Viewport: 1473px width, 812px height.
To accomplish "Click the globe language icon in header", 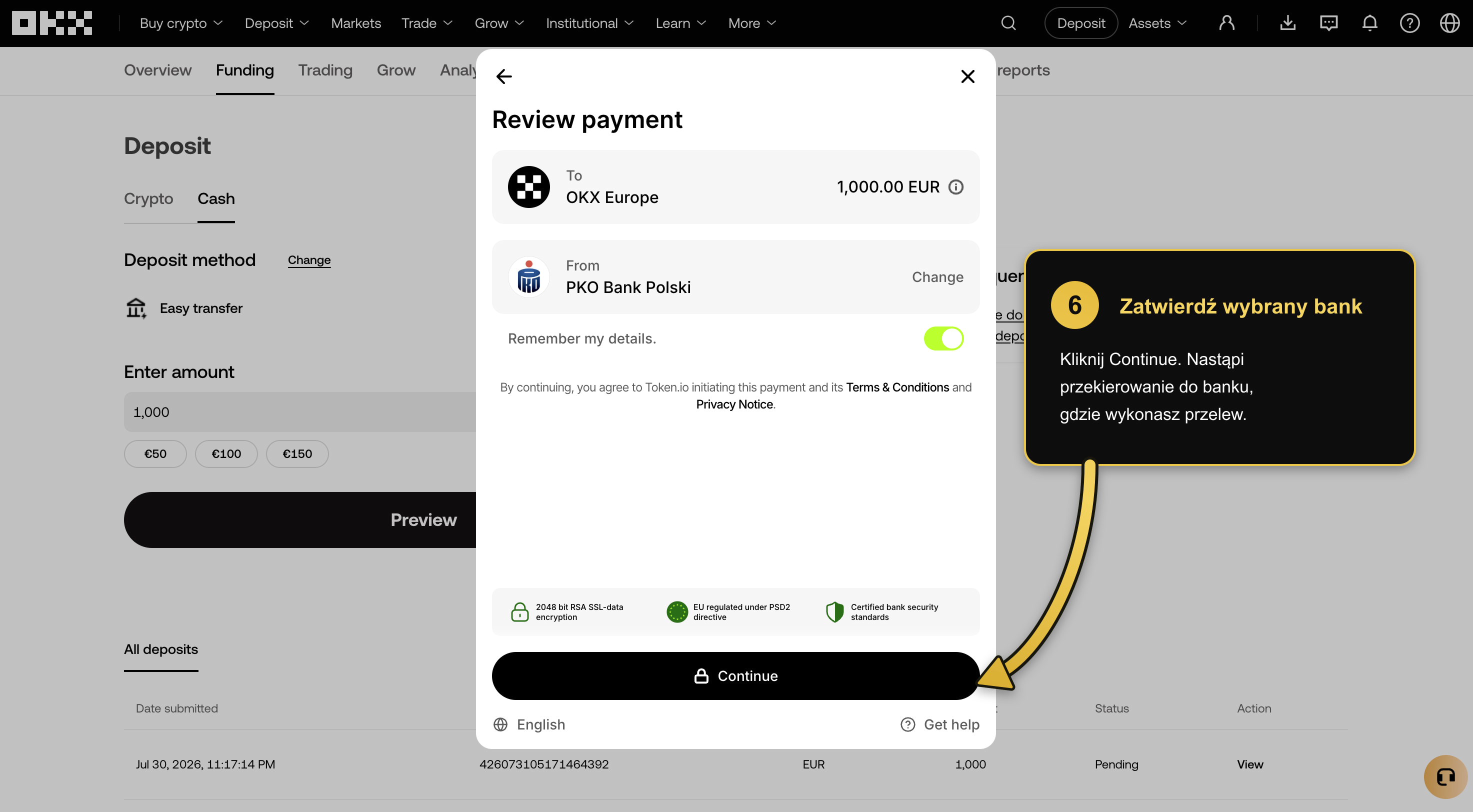I will [1449, 23].
